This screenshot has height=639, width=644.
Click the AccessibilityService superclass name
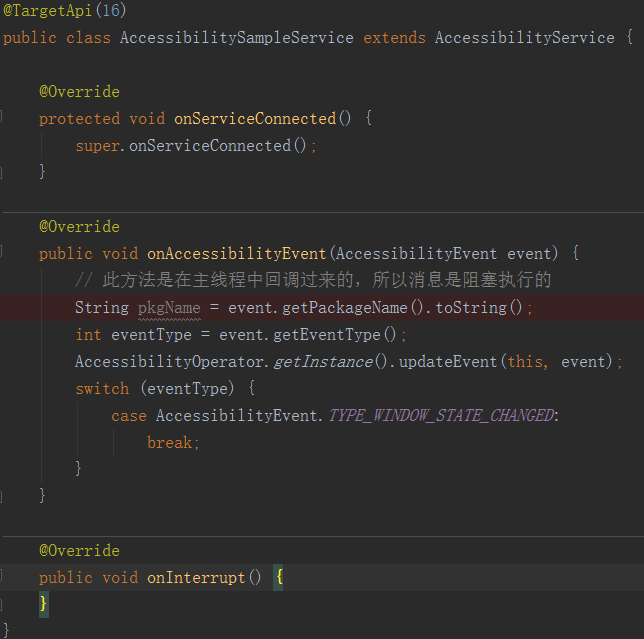pyautogui.click(x=524, y=38)
